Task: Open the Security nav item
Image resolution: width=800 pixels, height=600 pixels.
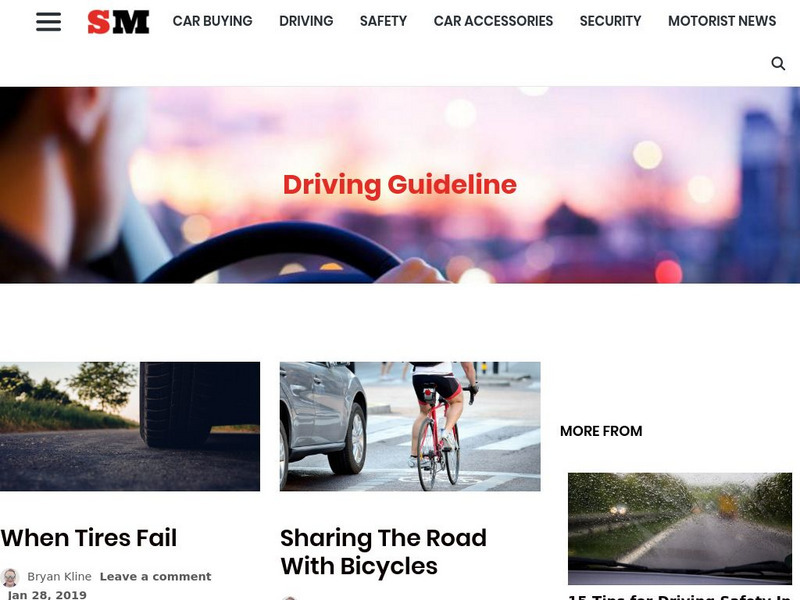Action: click(610, 21)
